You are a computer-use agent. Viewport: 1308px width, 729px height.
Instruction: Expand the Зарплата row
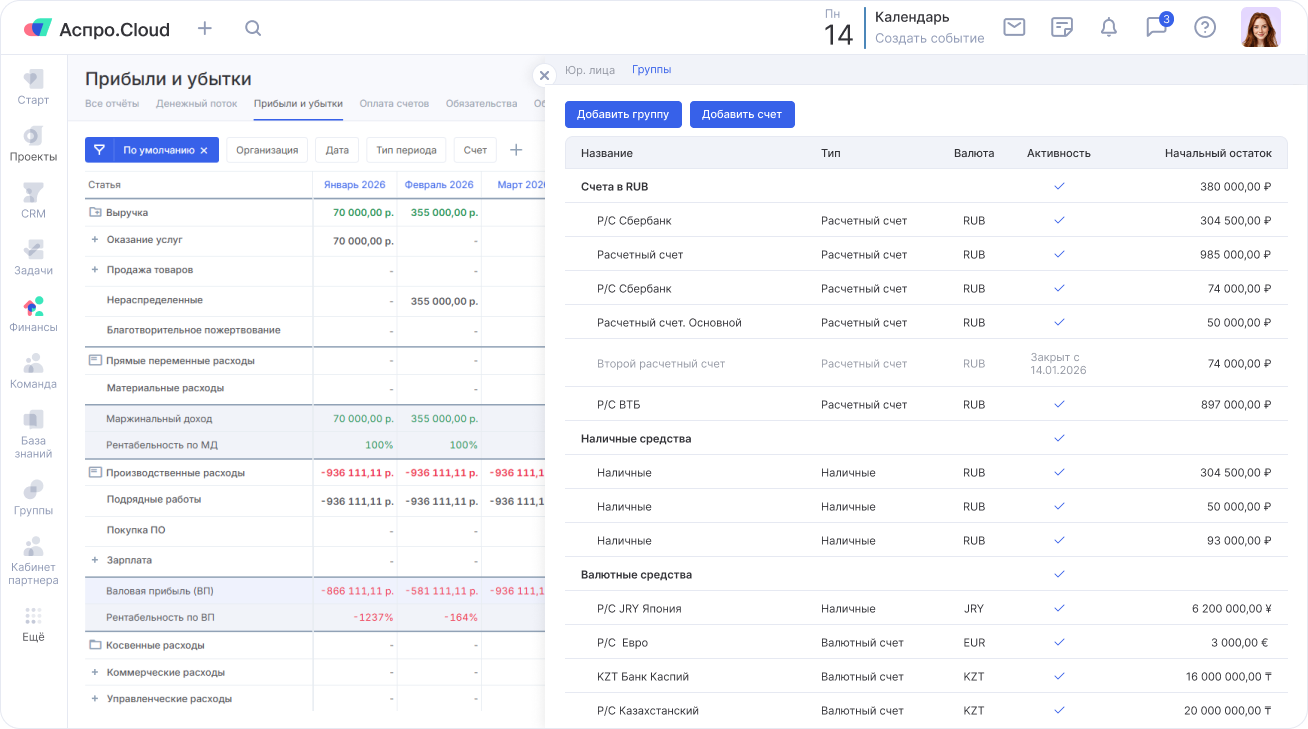pyautogui.click(x=95, y=560)
